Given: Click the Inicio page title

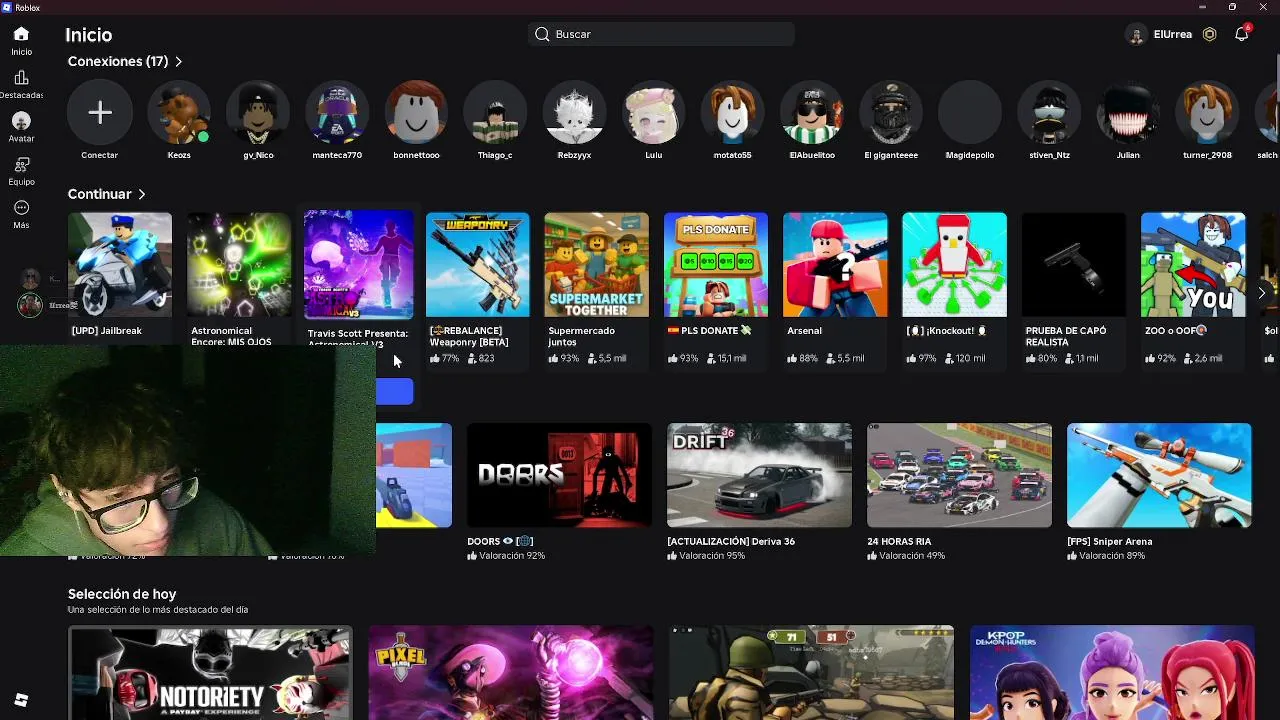Looking at the screenshot, I should coord(89,35).
